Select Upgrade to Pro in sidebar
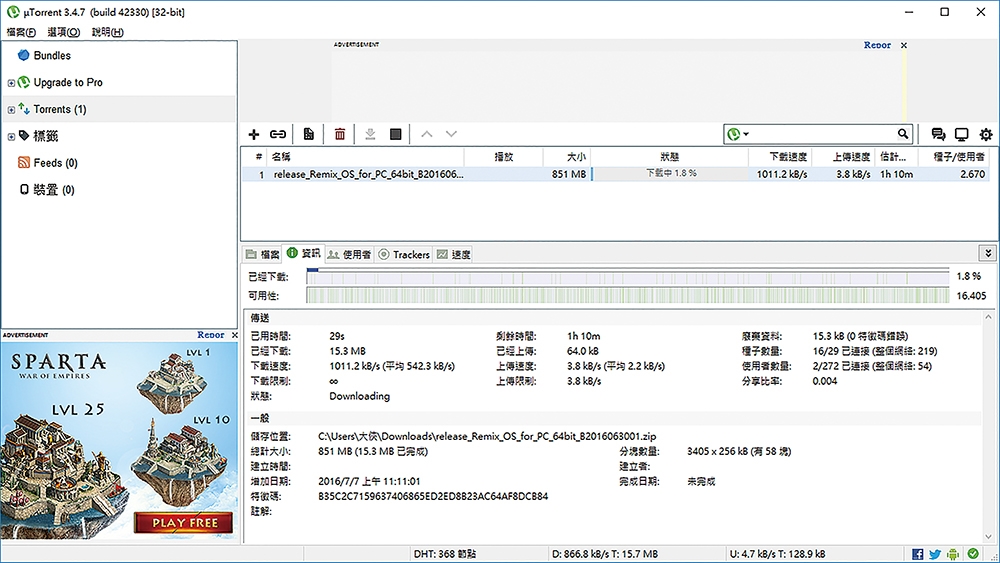 click(68, 82)
